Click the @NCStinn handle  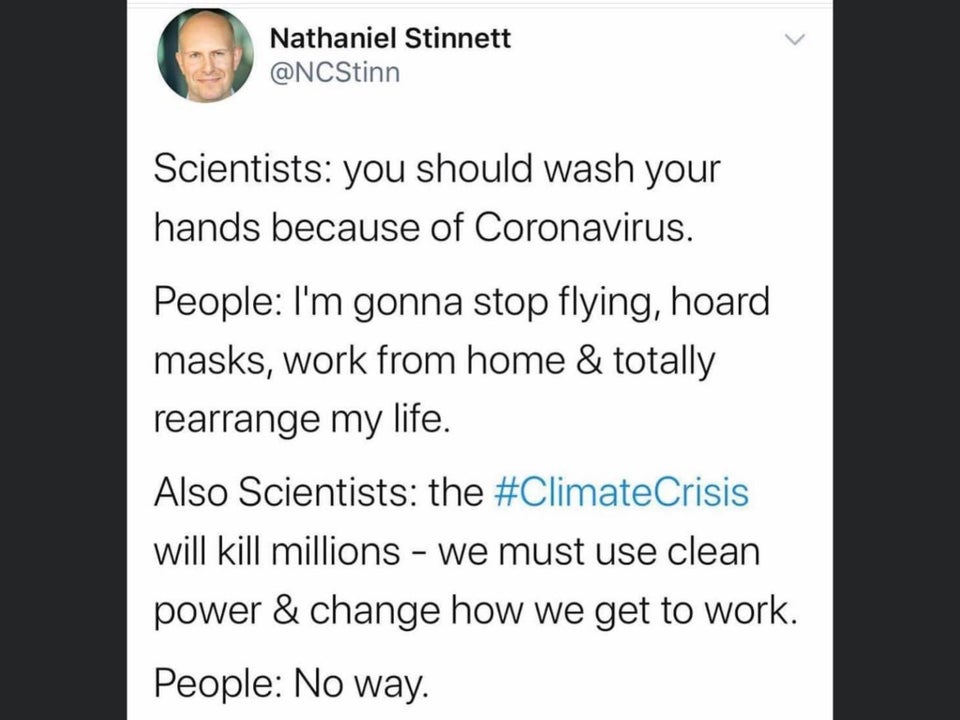point(336,73)
